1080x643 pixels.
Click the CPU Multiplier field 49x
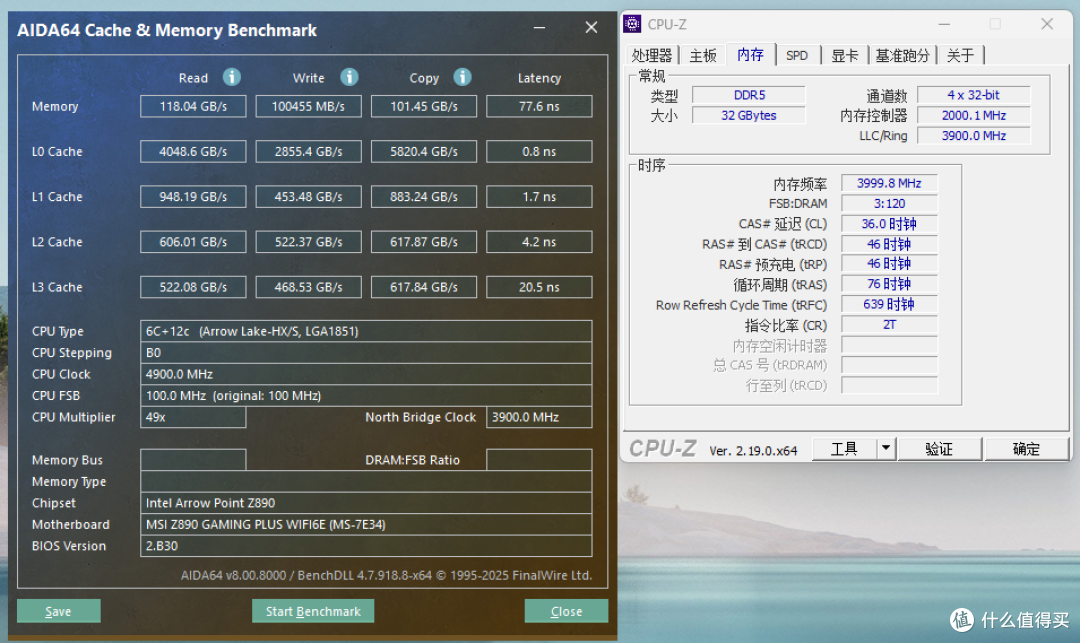pyautogui.click(x=193, y=417)
